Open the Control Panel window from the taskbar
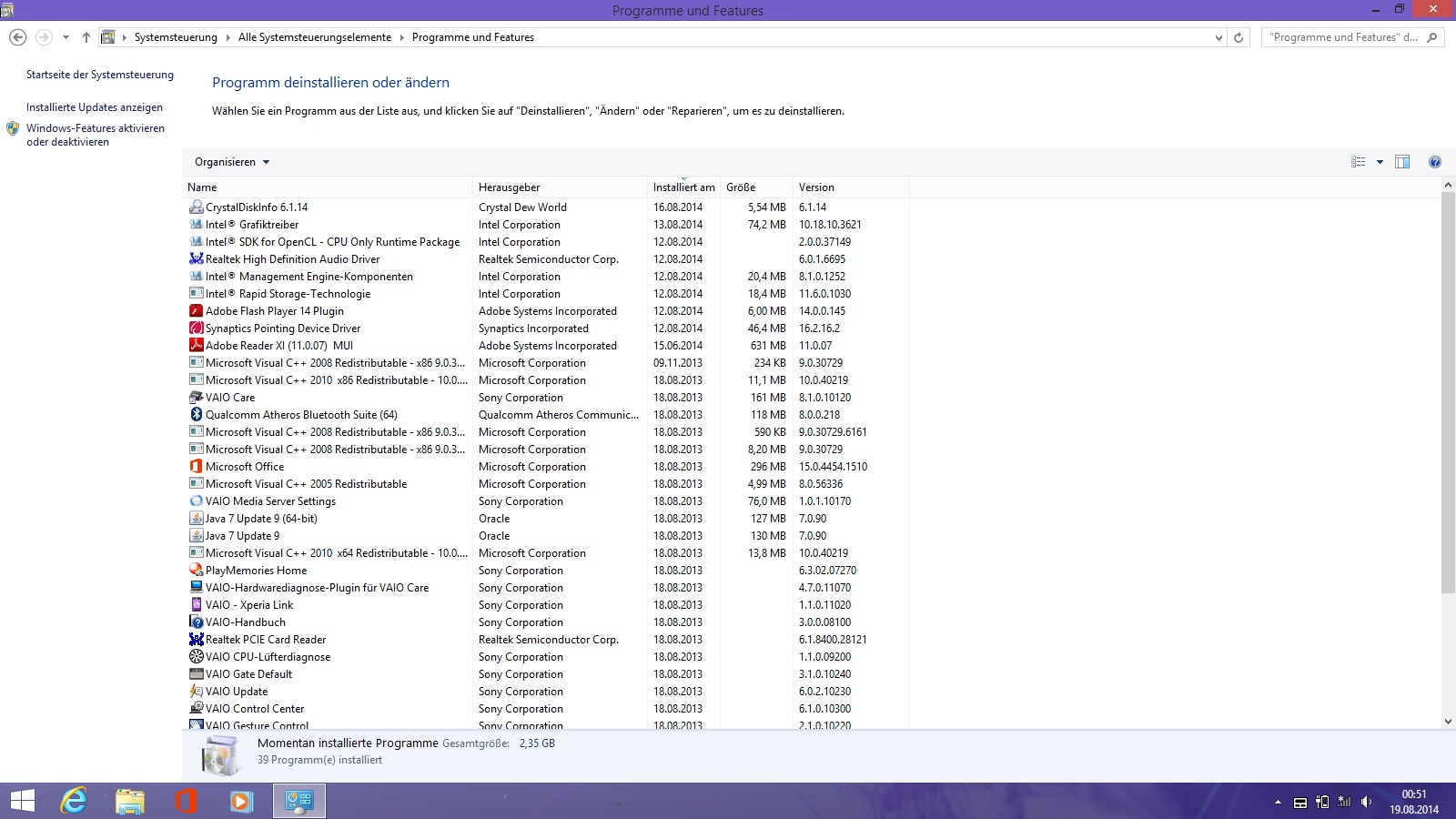1456x819 pixels. pos(299,801)
